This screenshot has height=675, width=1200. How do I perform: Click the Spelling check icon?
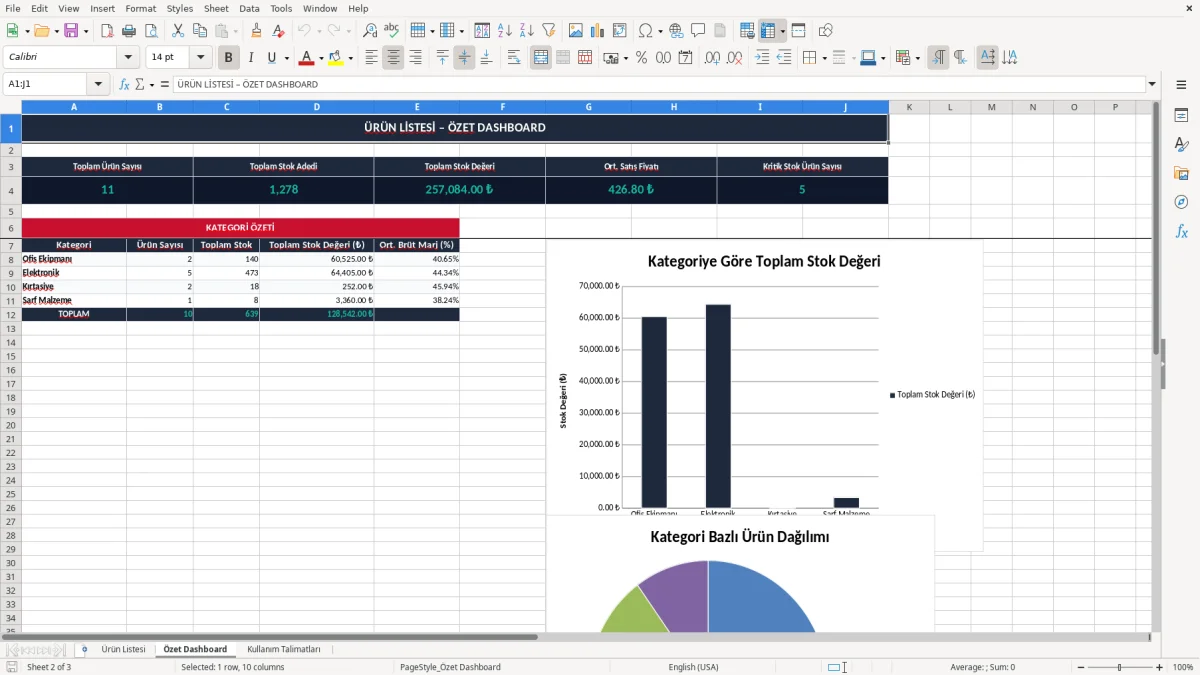(x=392, y=31)
